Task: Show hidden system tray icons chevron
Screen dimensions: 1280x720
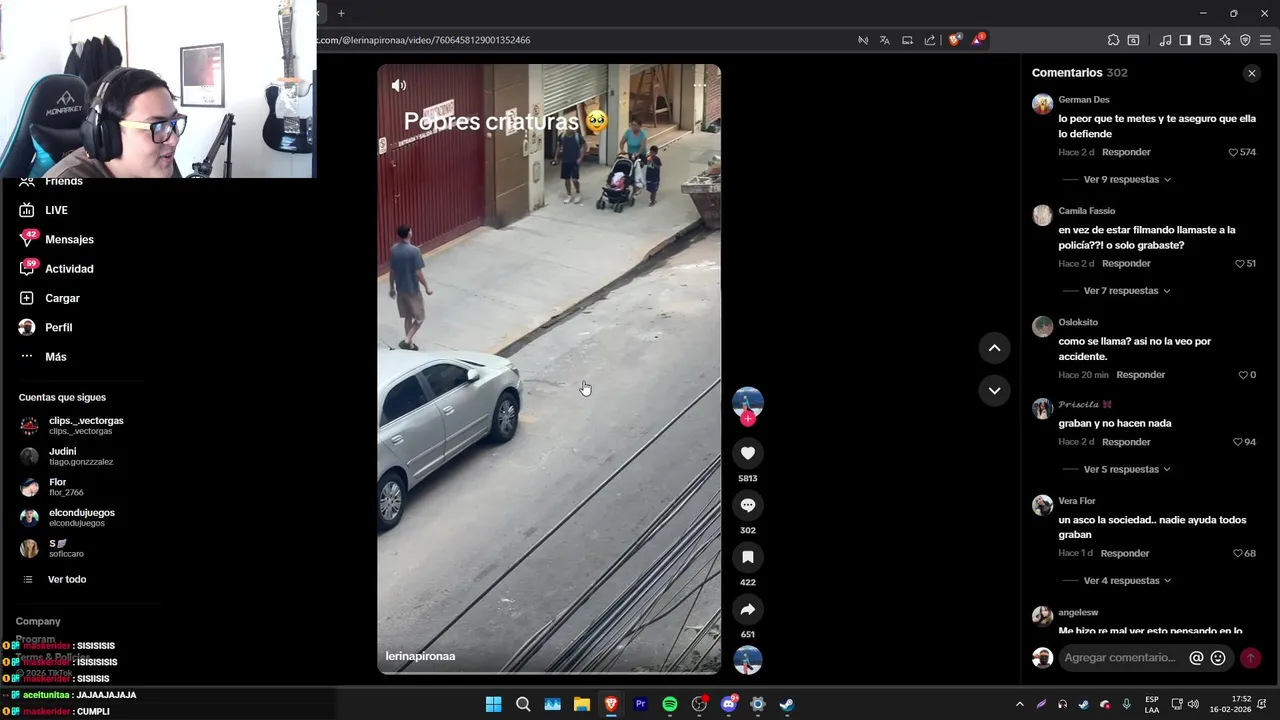Action: (x=1020, y=704)
